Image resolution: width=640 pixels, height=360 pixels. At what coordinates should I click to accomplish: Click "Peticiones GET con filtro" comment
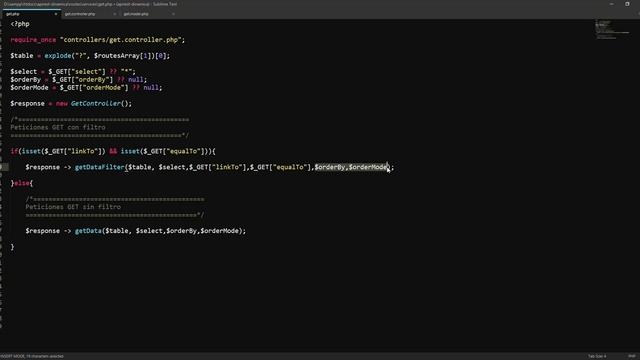(x=58, y=127)
